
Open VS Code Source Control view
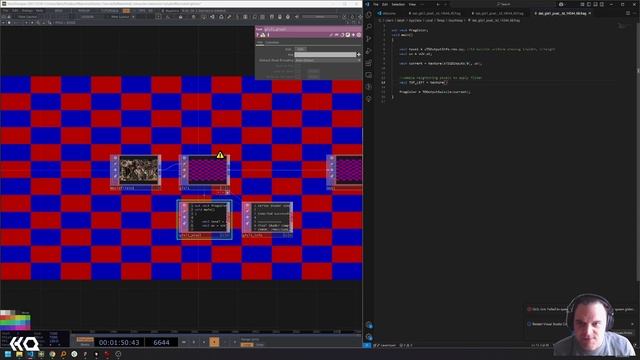[369, 39]
